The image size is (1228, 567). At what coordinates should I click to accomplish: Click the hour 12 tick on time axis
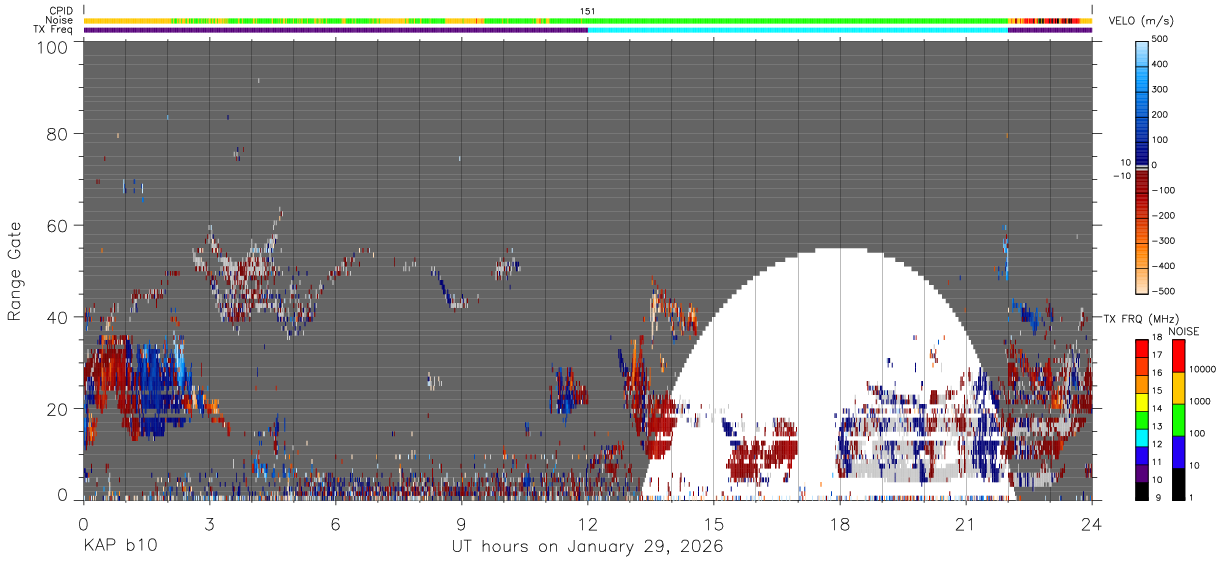[x=587, y=524]
